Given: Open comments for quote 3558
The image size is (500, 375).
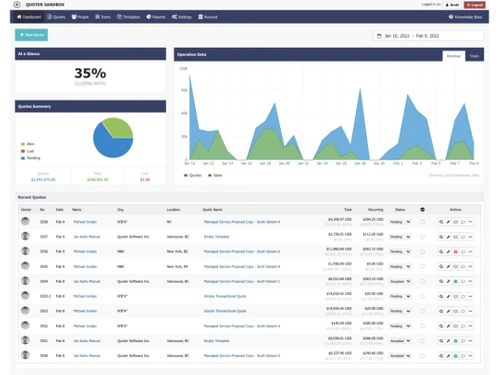Looking at the screenshot, I should point(463,222).
